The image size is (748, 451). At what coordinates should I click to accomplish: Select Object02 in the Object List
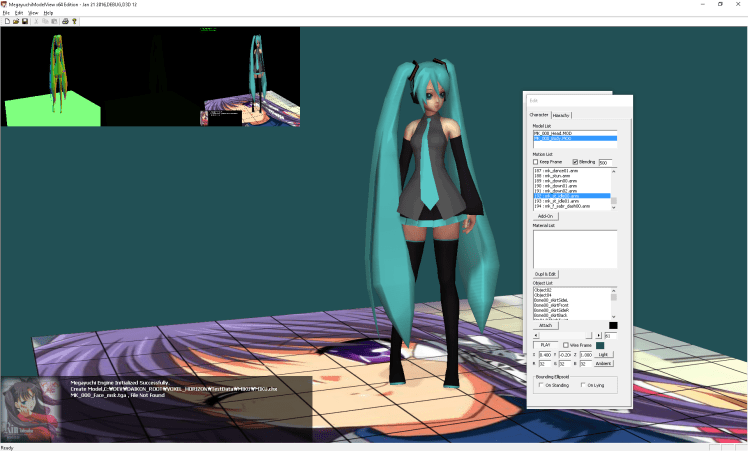(572, 290)
